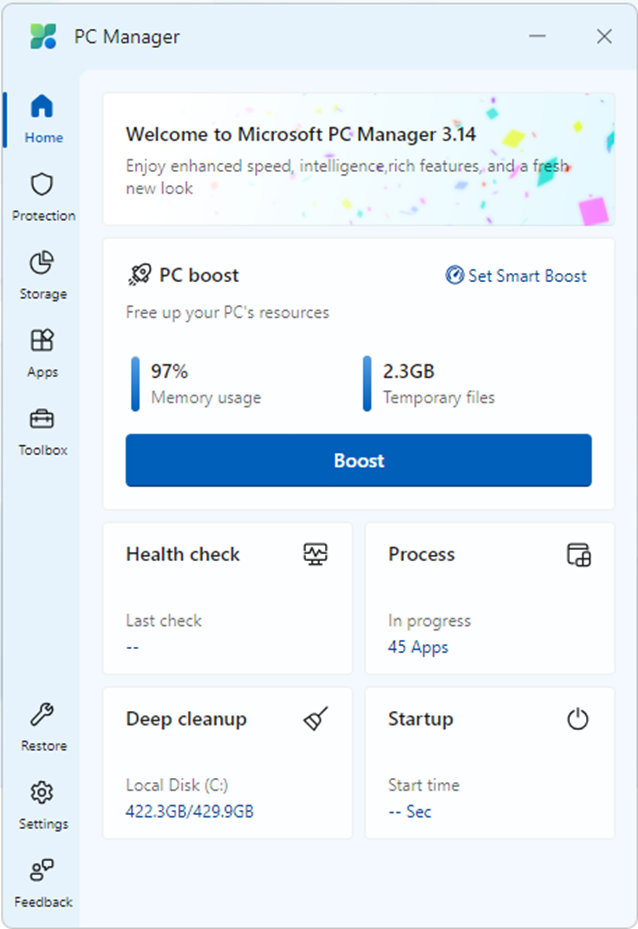Click the 'PC boost' heading text
The image size is (638, 929).
tap(199, 276)
